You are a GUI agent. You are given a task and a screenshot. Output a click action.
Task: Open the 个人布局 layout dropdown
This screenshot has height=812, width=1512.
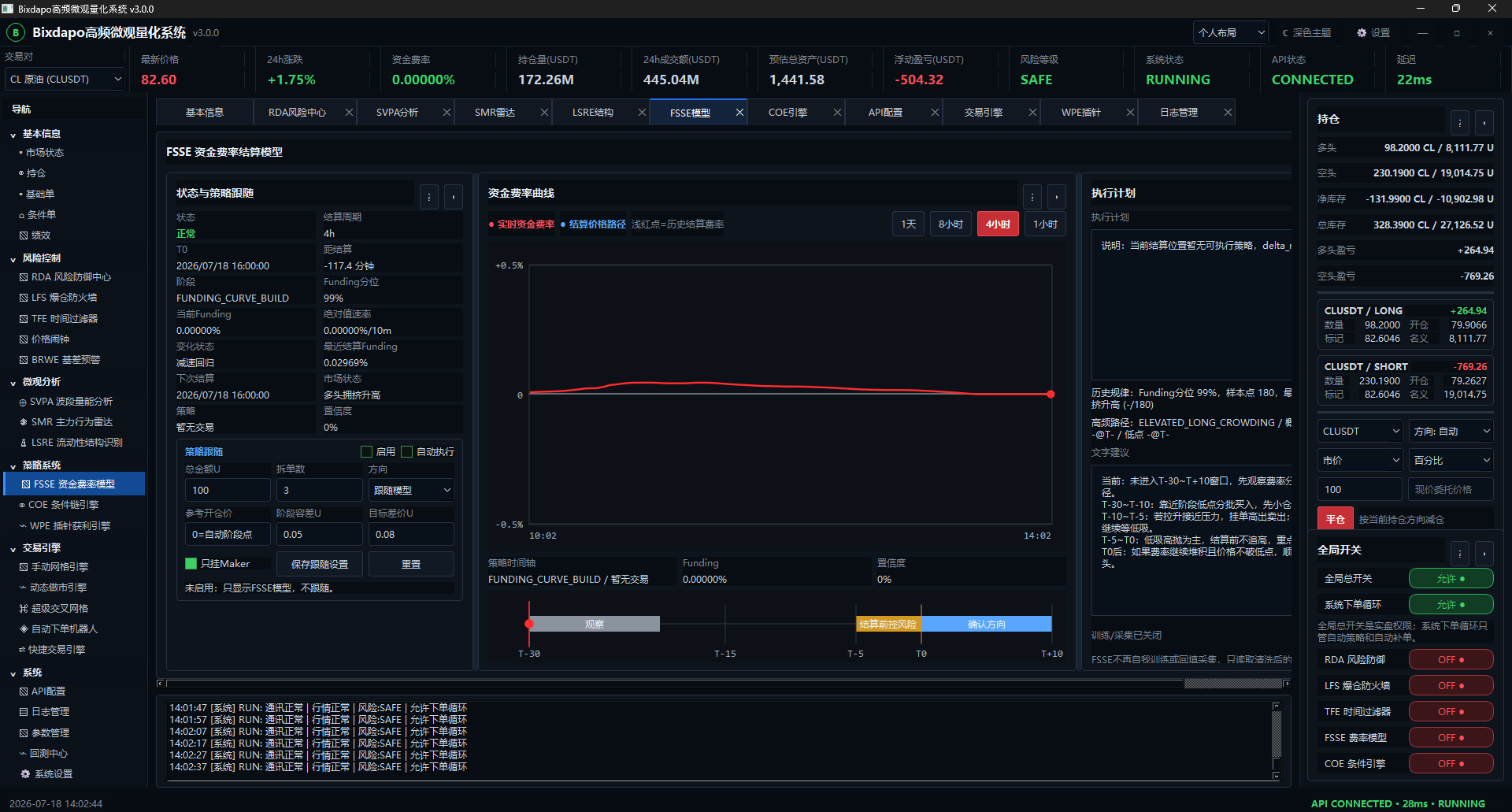coord(1231,33)
